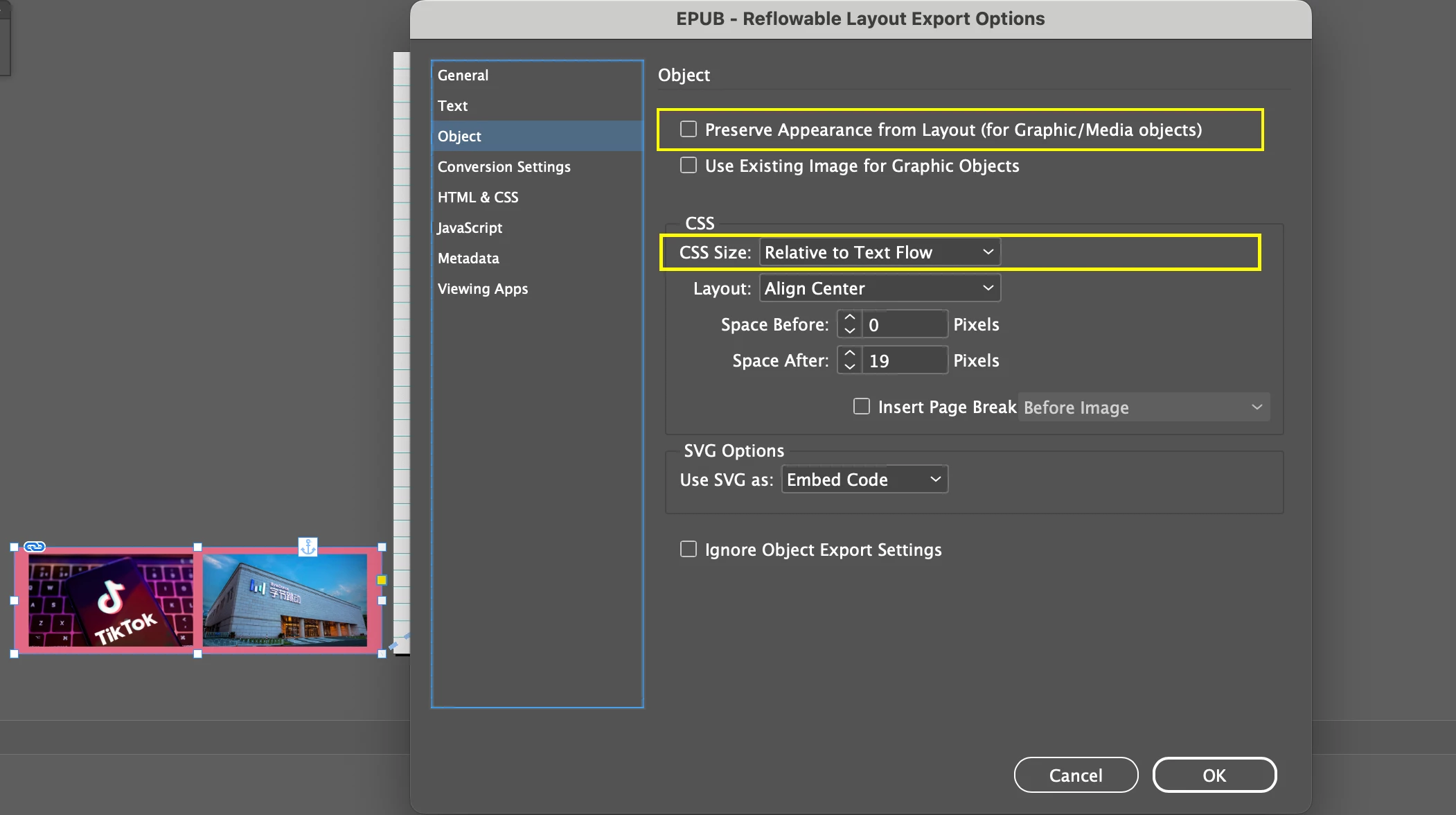Click the Space After pixels field

904,360
